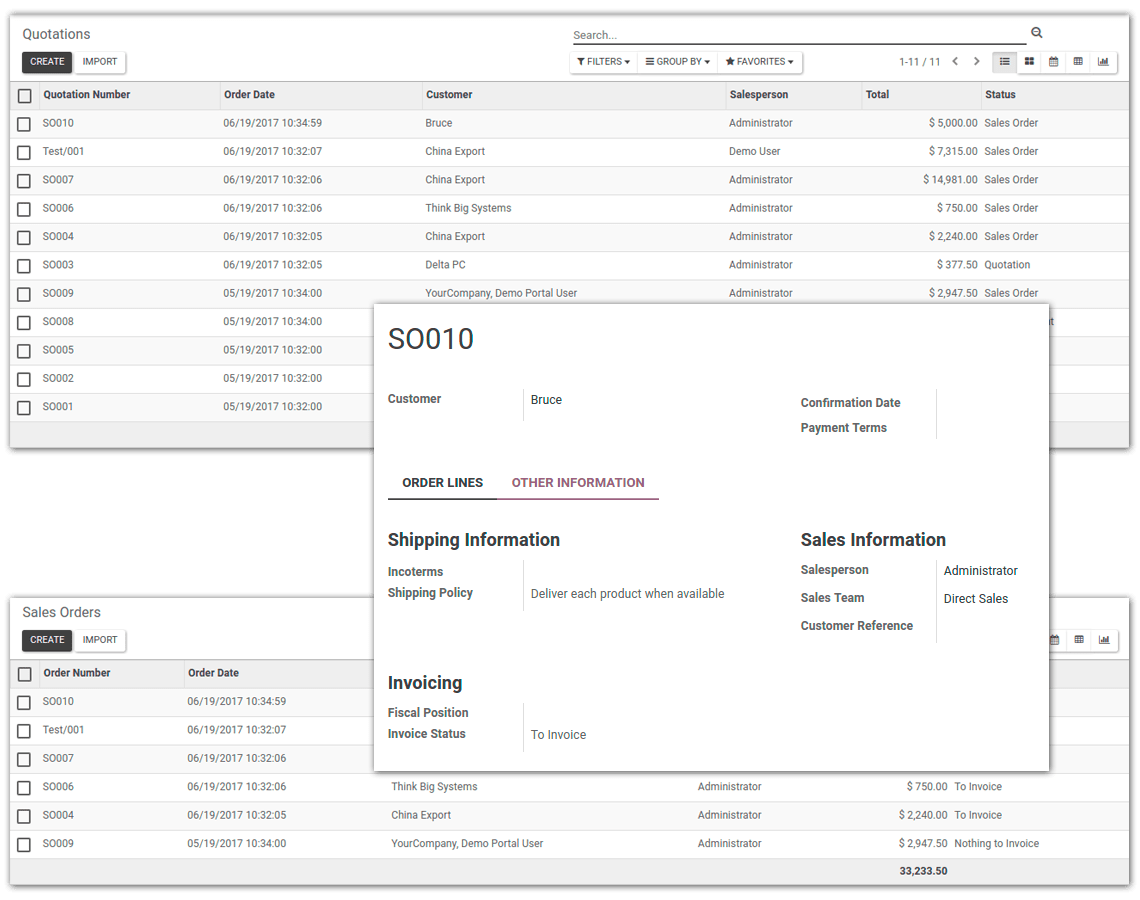This screenshot has height=900, width=1140.
Task: Select the list view icon for Quotations
Action: click(x=1004, y=61)
